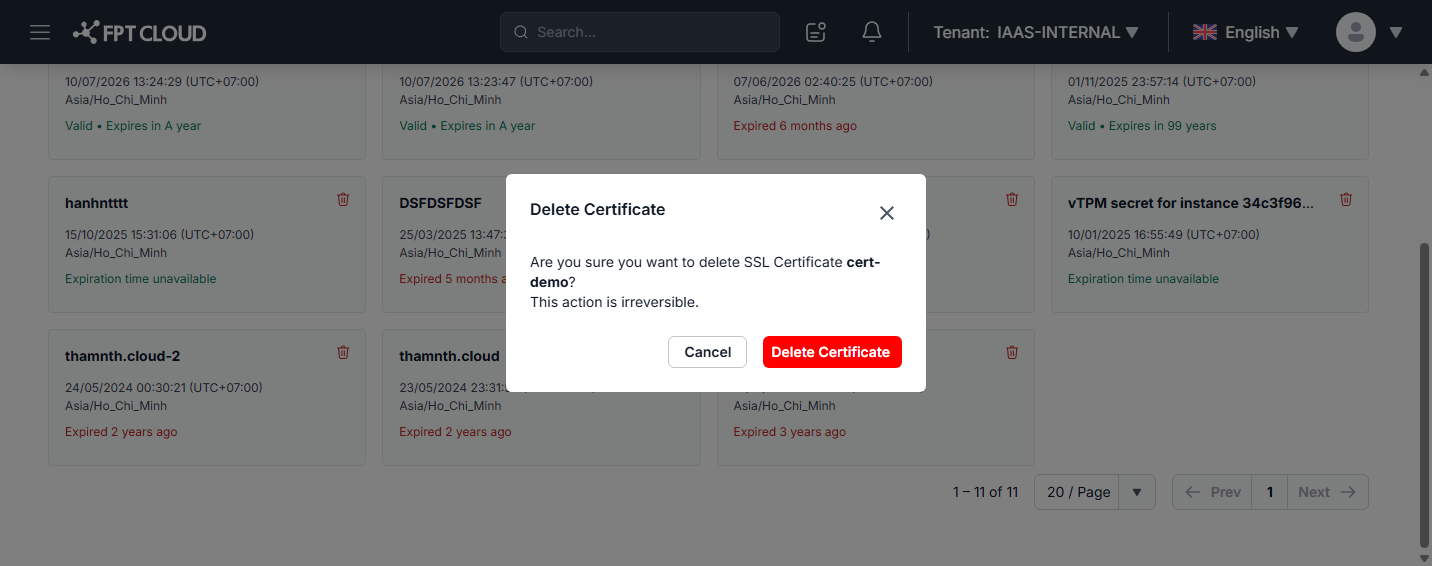Viewport: 1432px width, 566px height.
Task: Open the 20 / Page size dropdown
Action: click(1094, 492)
